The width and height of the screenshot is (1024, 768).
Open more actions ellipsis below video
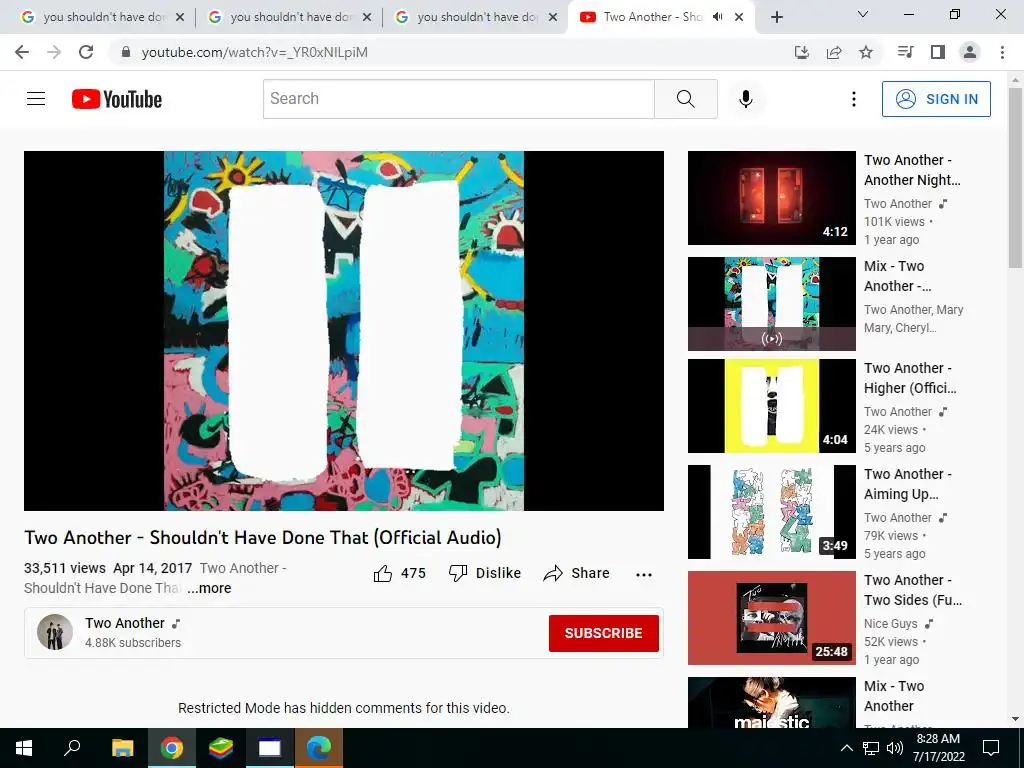644,574
